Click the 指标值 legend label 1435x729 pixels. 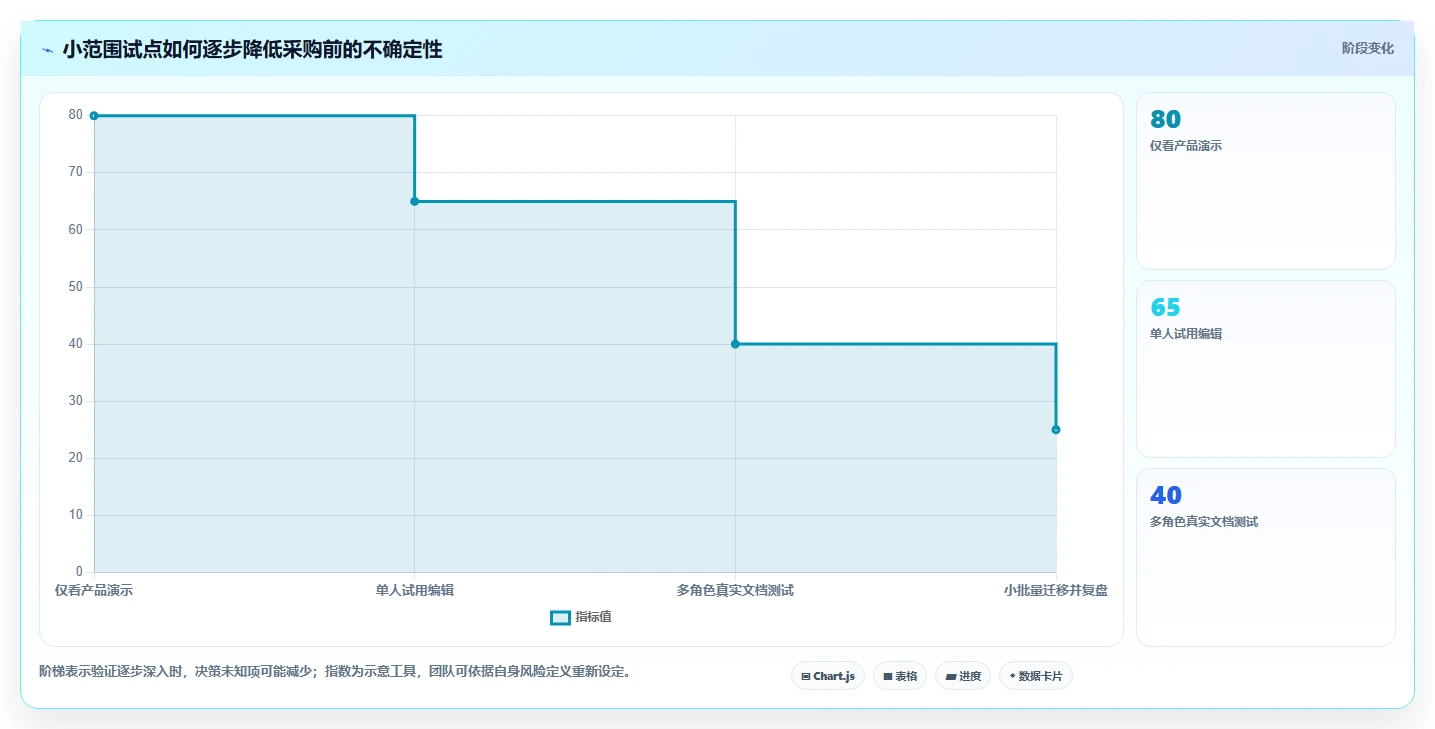point(593,618)
